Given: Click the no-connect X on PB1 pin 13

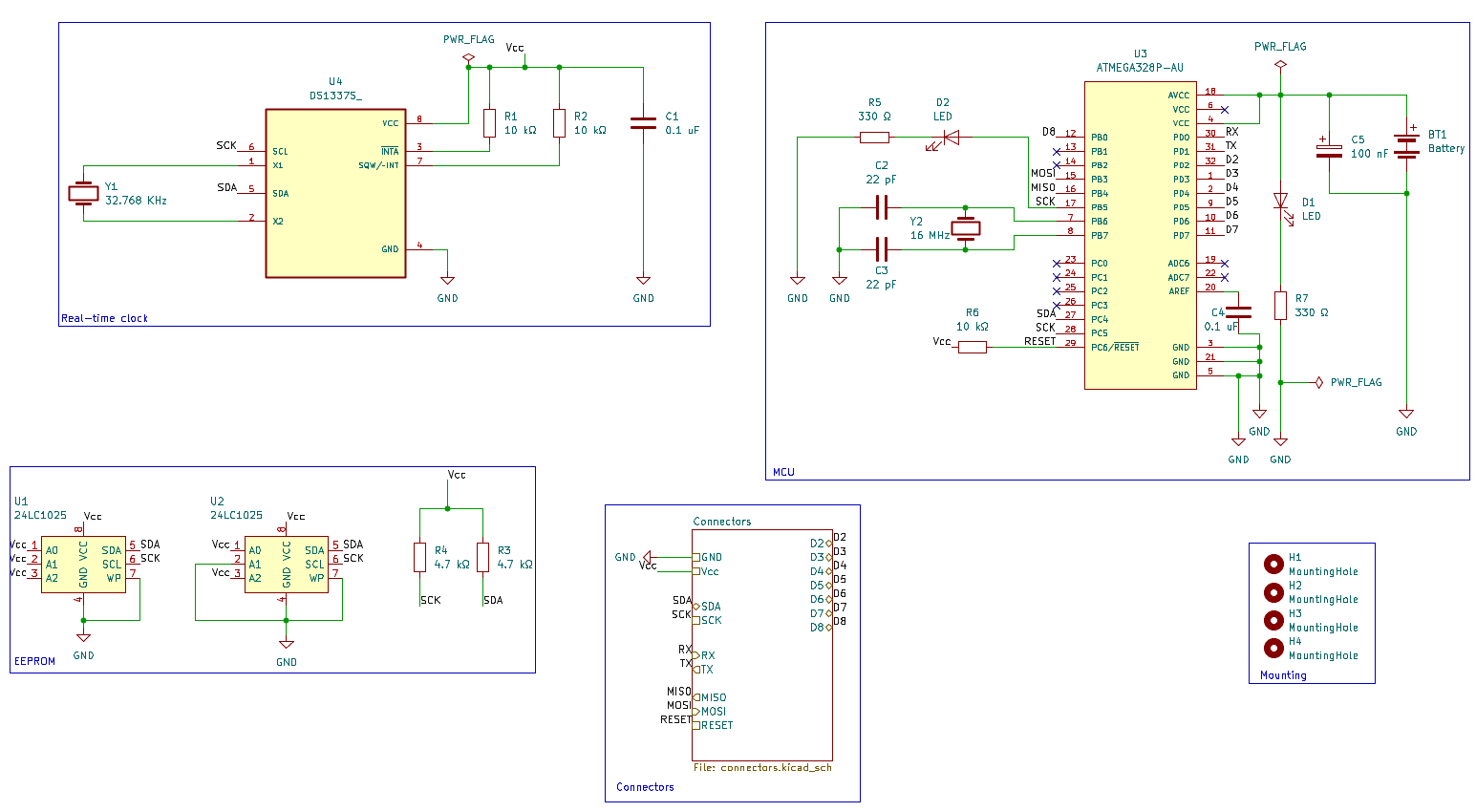Looking at the screenshot, I should [1056, 151].
